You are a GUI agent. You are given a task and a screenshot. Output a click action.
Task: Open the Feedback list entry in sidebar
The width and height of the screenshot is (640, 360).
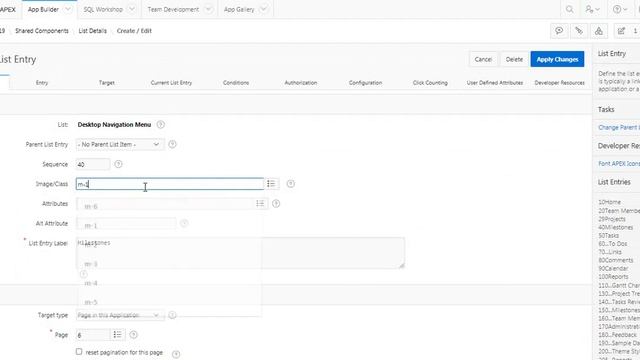tap(618, 335)
